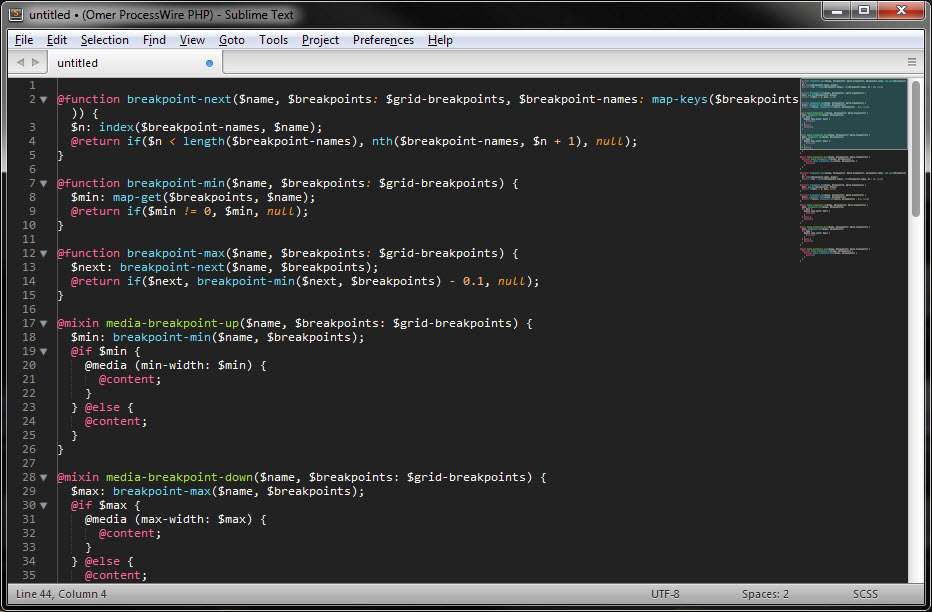The image size is (932, 612).
Task: Collapse the breakpoint-min function on line 7
Action: coord(43,184)
